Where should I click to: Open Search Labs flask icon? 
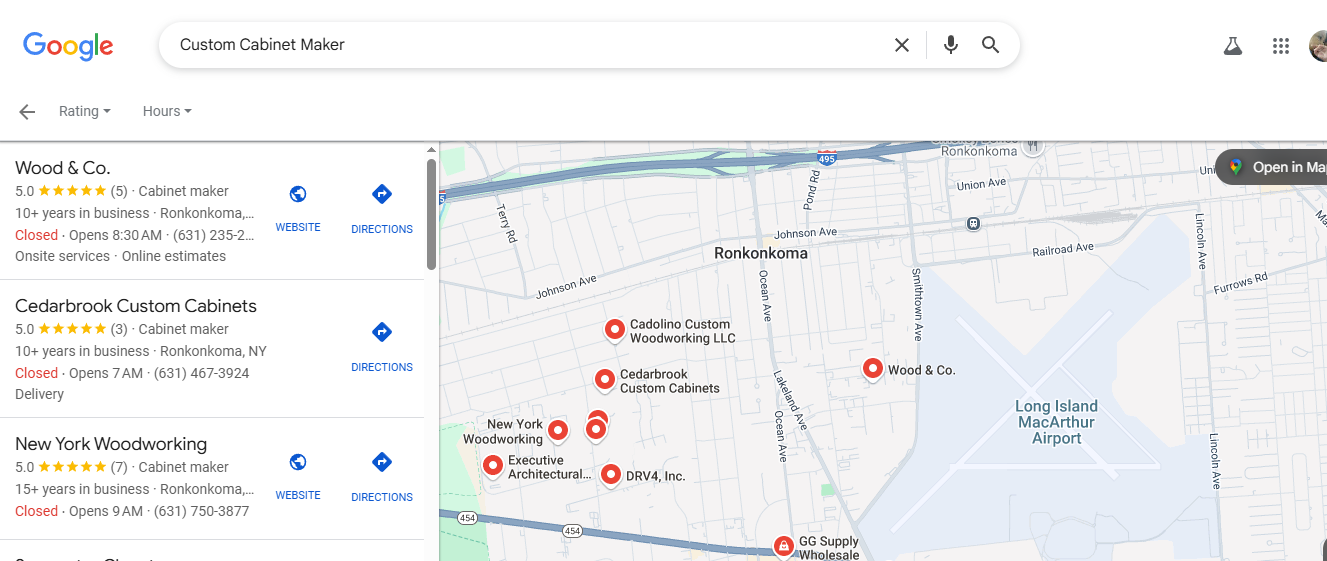click(1233, 46)
